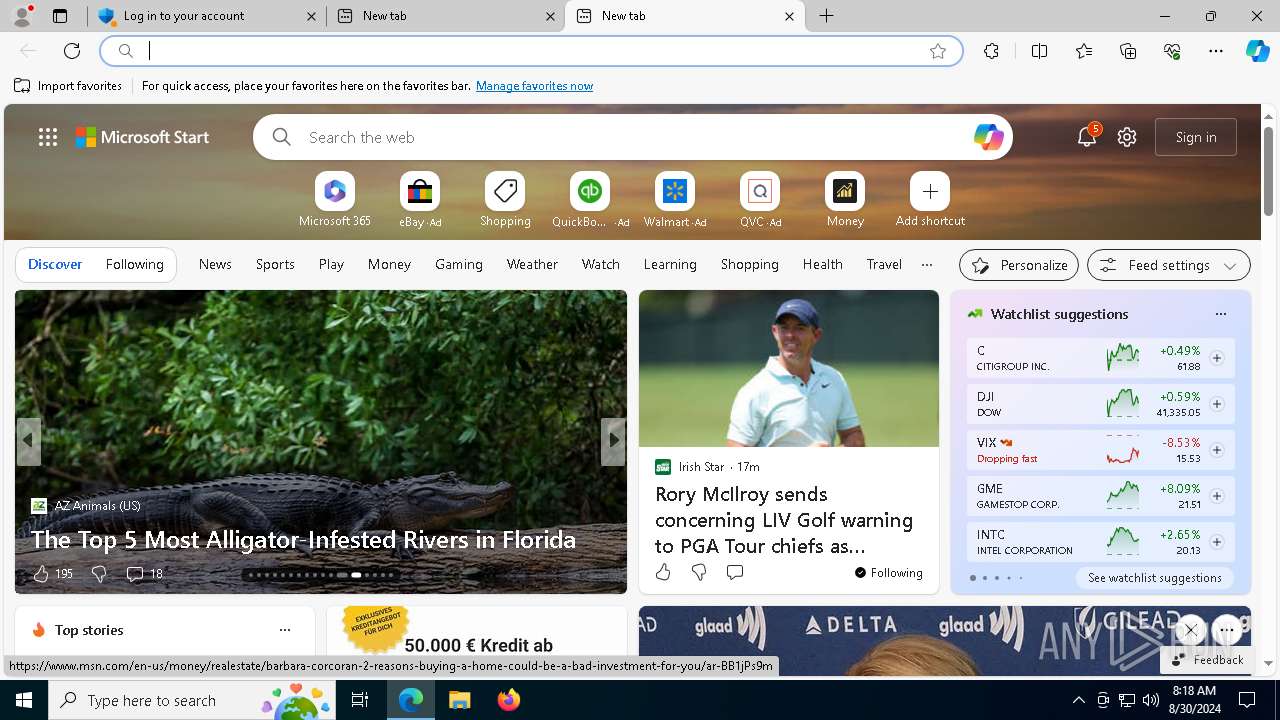Open Watchlist suggestions more options menu
This screenshot has width=1280, height=720.
(1221, 314)
